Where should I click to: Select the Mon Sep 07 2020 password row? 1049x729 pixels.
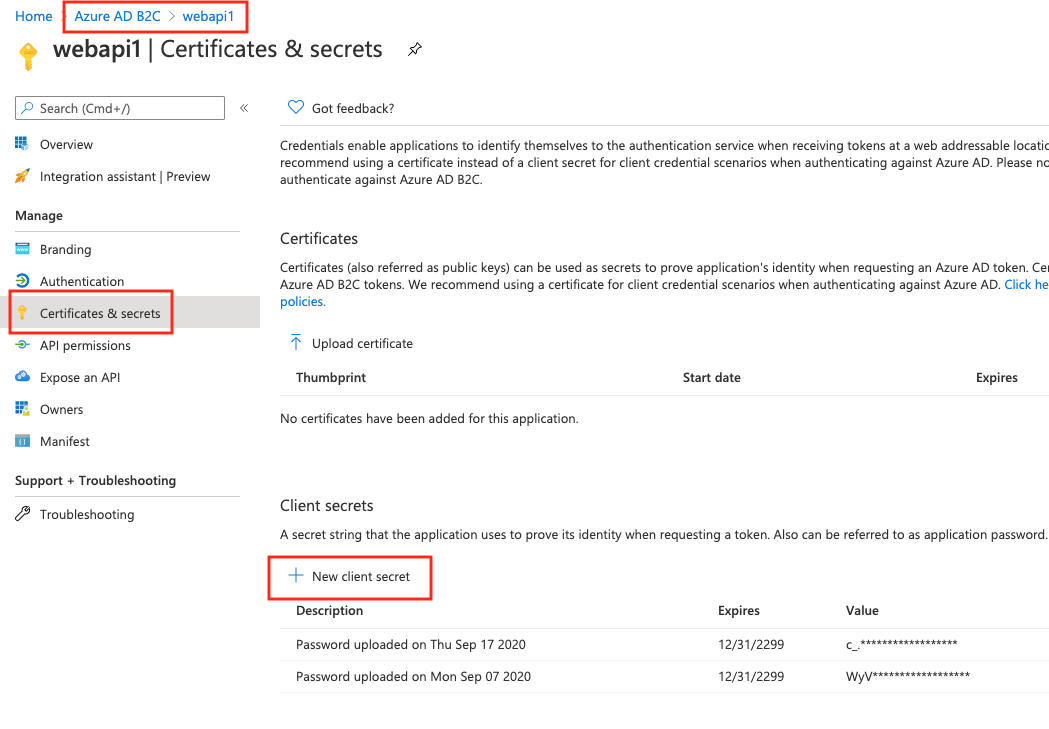click(x=664, y=677)
